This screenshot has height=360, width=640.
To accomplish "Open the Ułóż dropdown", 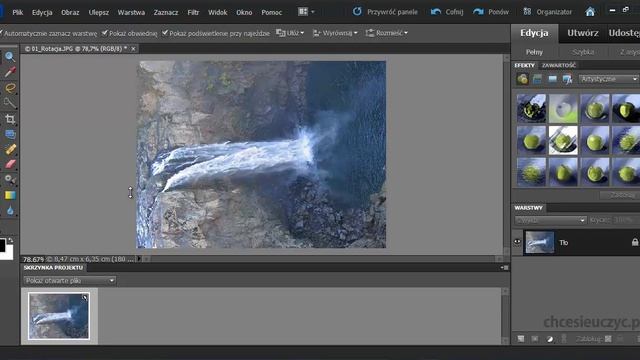I will (290, 33).
